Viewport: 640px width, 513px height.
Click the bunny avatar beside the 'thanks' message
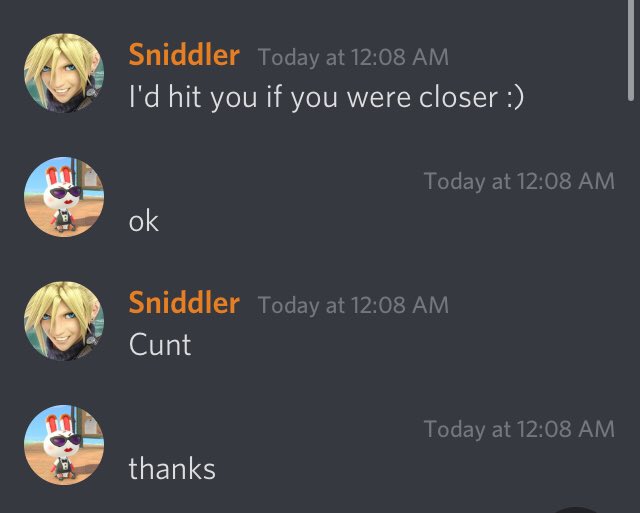tap(64, 445)
